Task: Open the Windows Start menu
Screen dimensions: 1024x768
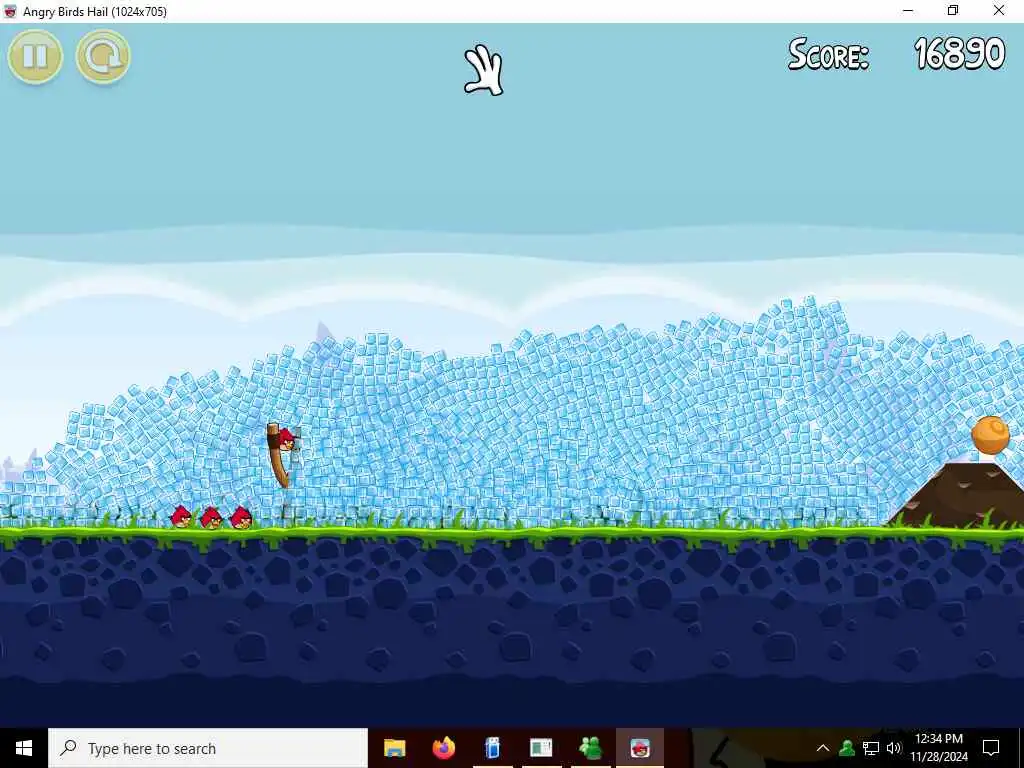Action: [24, 748]
